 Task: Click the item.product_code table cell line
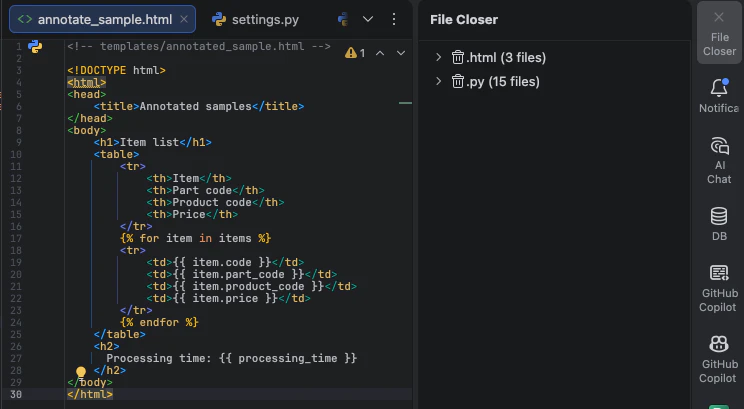pos(251,286)
